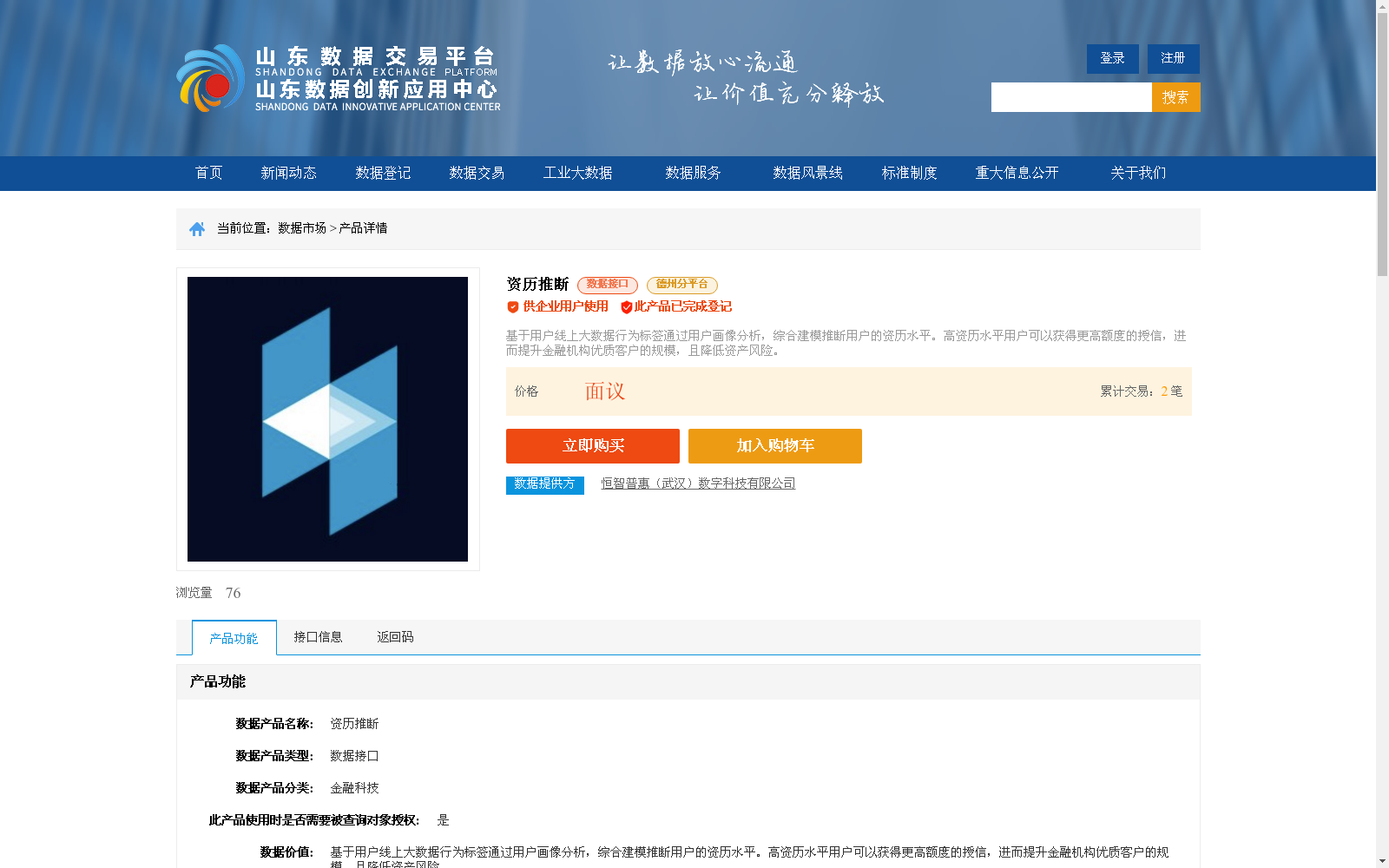Screen dimensions: 1389x868
Task: Open the 登录 login button
Action: (1113, 59)
